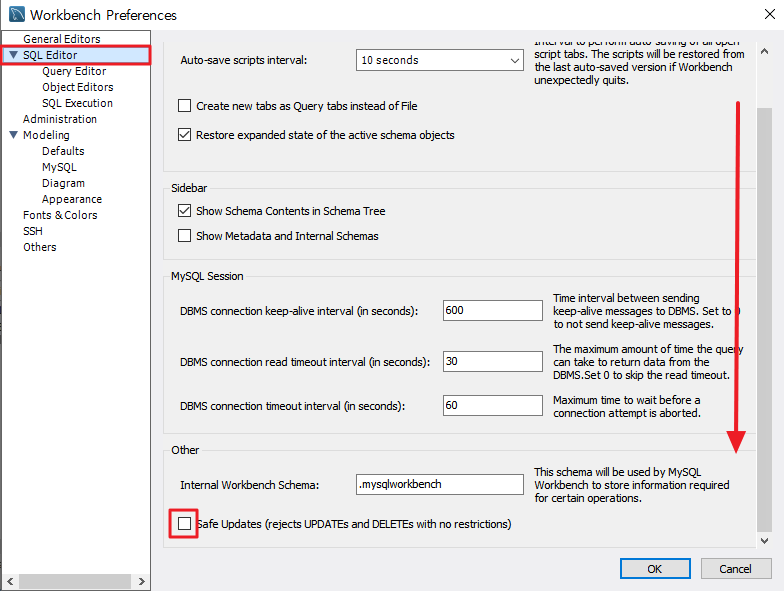The height and width of the screenshot is (591, 784).
Task: Click the Cancel button
Action: [x=736, y=569]
